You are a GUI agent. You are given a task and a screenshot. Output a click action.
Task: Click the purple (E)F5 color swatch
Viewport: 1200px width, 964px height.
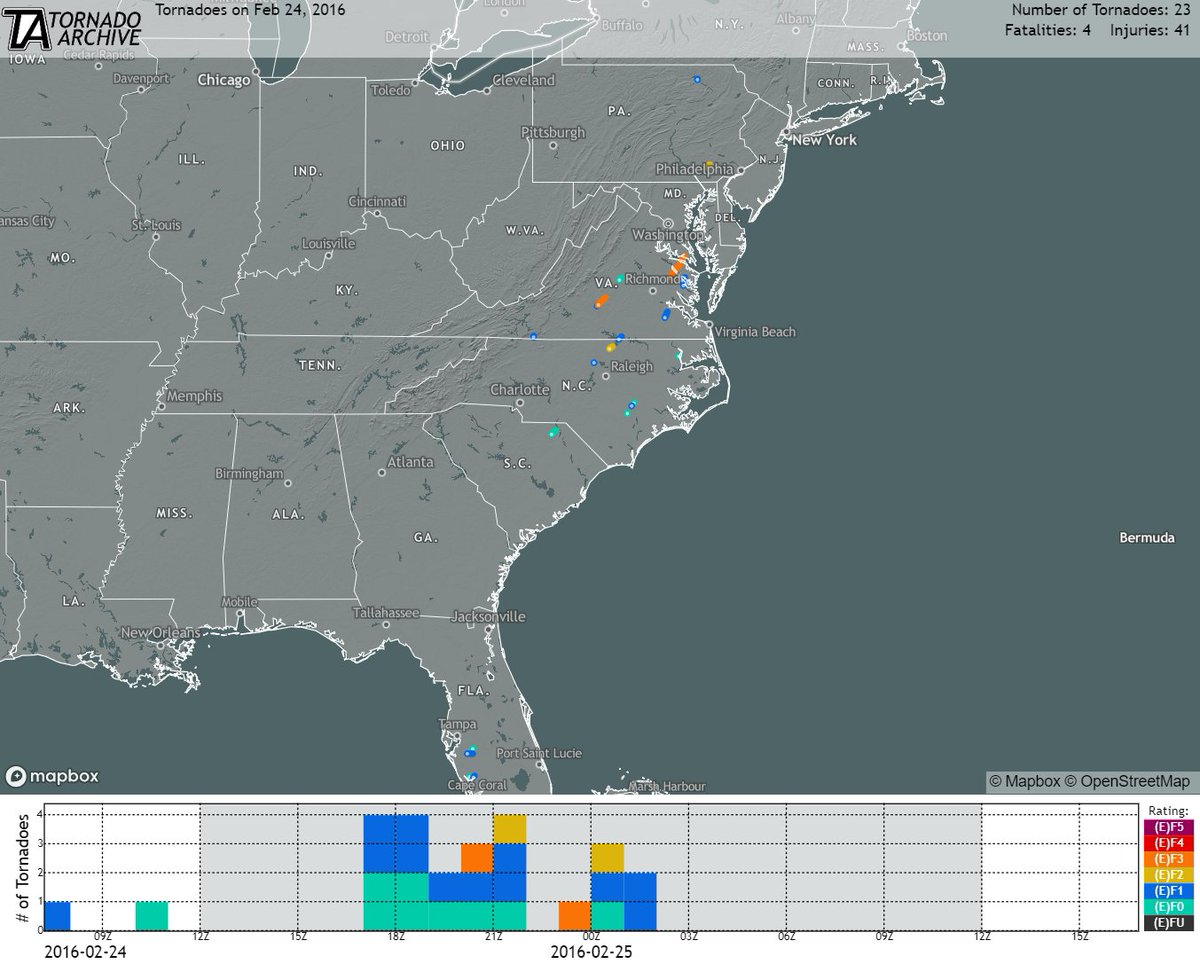(x=1171, y=828)
